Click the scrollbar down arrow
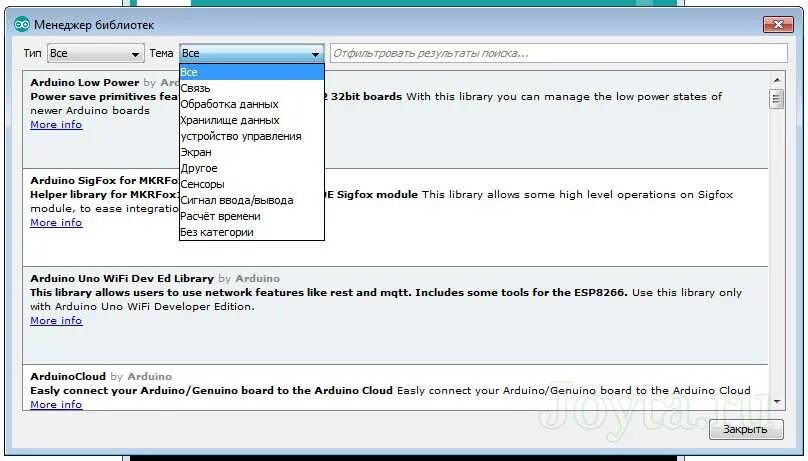The height and width of the screenshot is (461, 808). tap(777, 401)
